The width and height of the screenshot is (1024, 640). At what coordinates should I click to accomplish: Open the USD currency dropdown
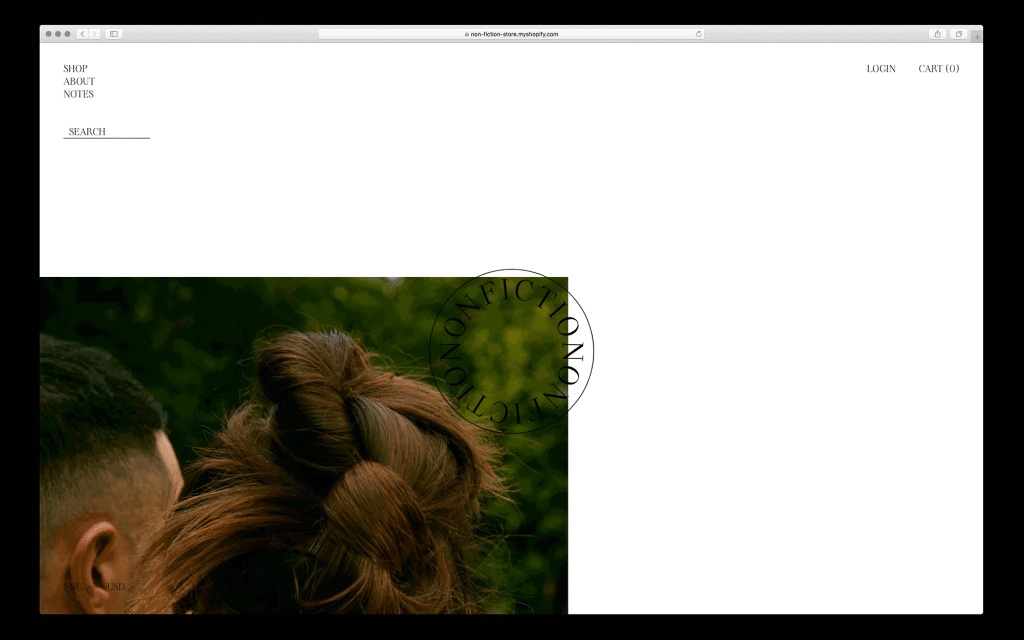(116, 587)
